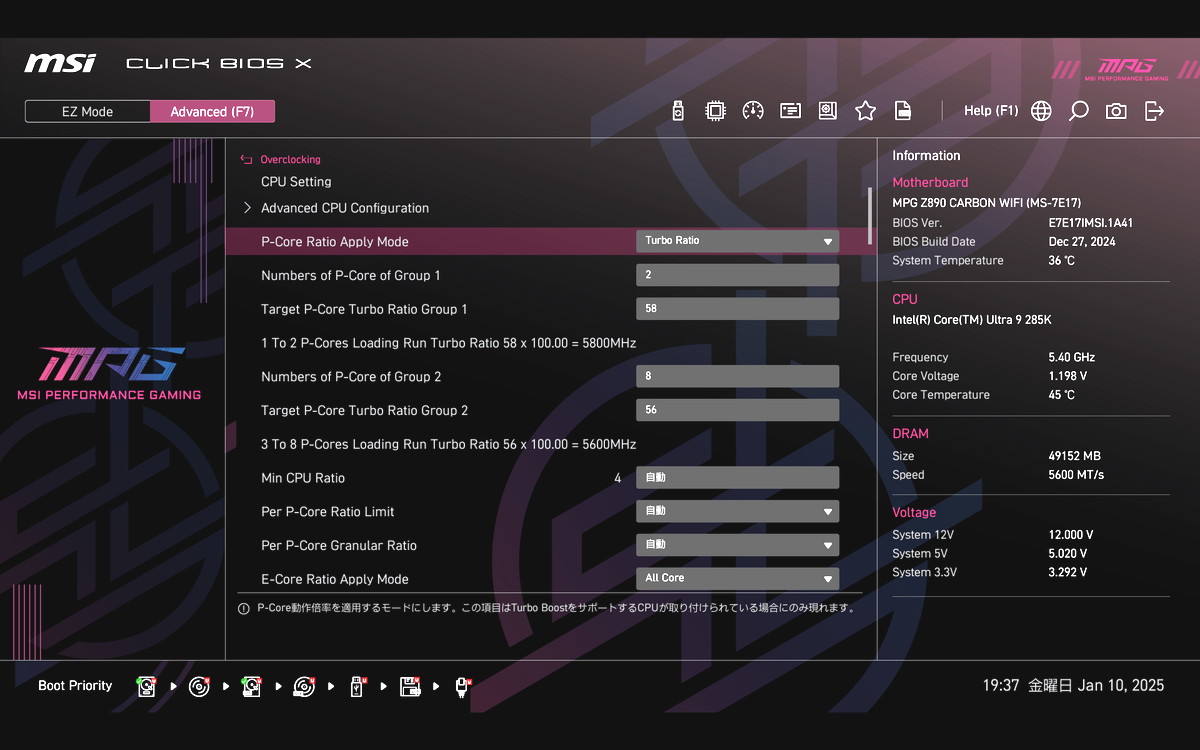Click the BIOS version E7E17IMSI.1A41
Viewport: 1200px width, 750px height.
click(1091, 223)
